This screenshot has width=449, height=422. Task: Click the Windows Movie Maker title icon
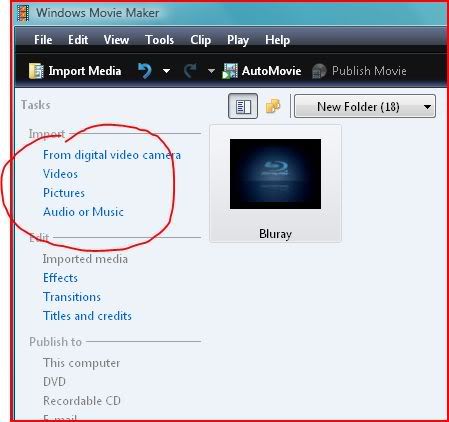(23, 13)
